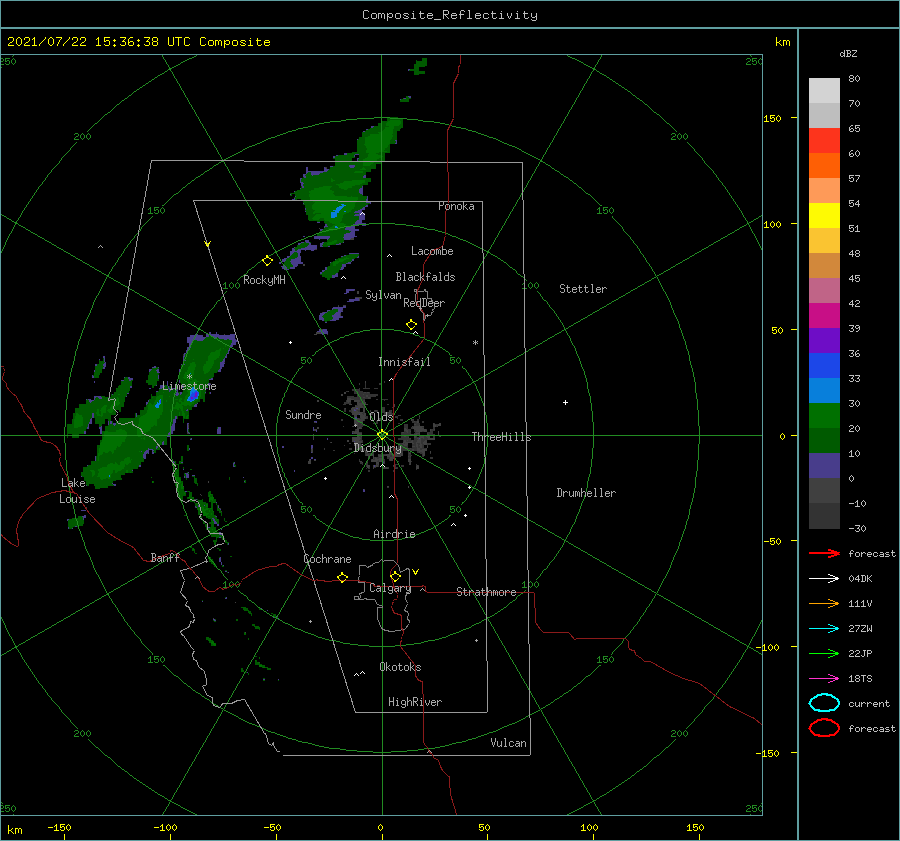The height and width of the screenshot is (841, 900).
Task: Click the blue reflectivity core south of Ponoka
Action: pos(338,211)
